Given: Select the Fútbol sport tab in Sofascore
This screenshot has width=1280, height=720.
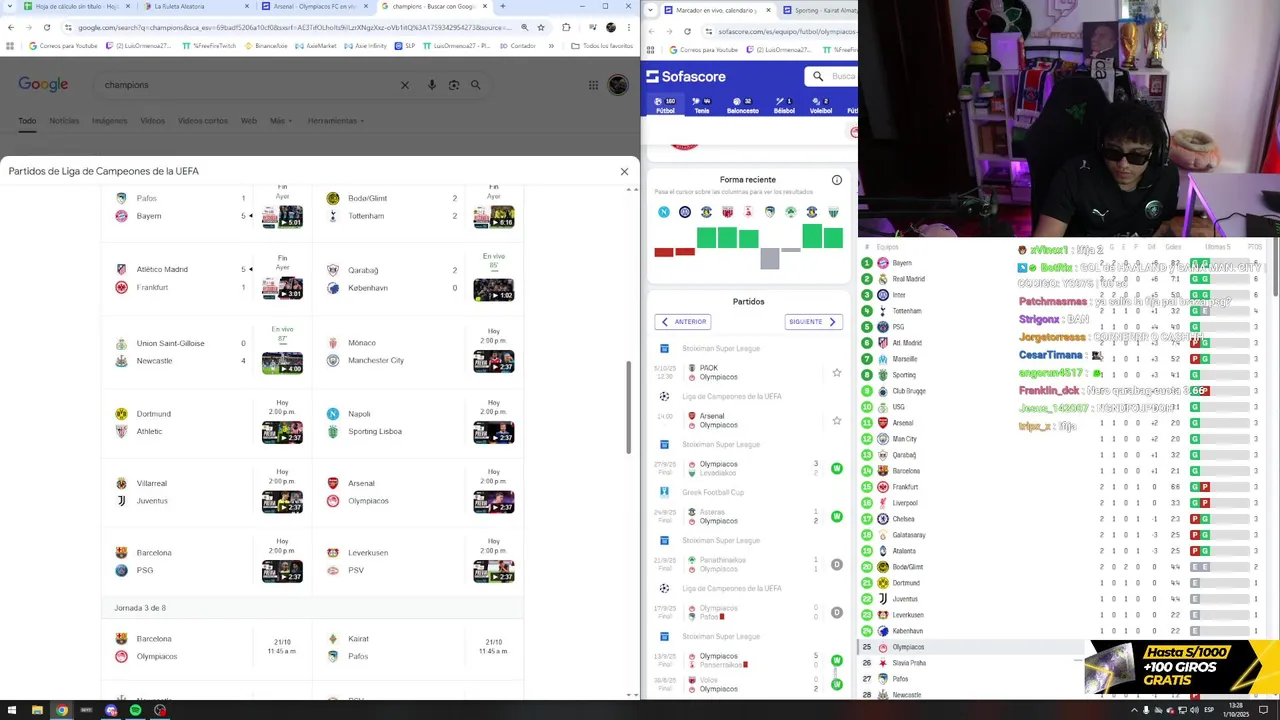Looking at the screenshot, I should click(x=665, y=105).
